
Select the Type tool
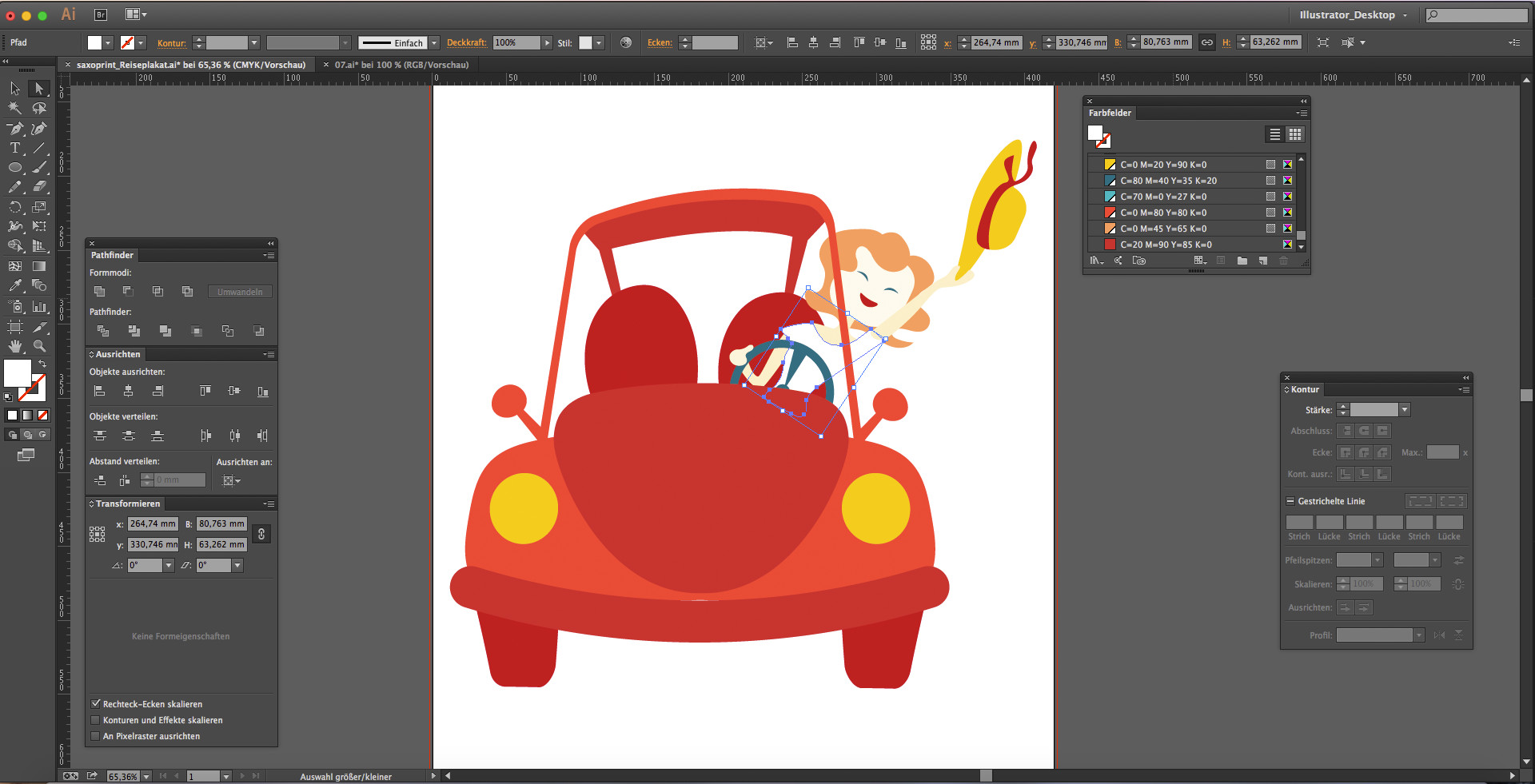pos(14,148)
